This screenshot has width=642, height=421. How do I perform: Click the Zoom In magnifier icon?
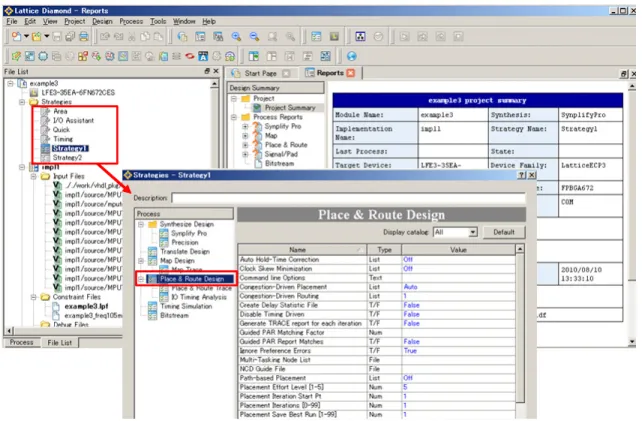point(236,36)
